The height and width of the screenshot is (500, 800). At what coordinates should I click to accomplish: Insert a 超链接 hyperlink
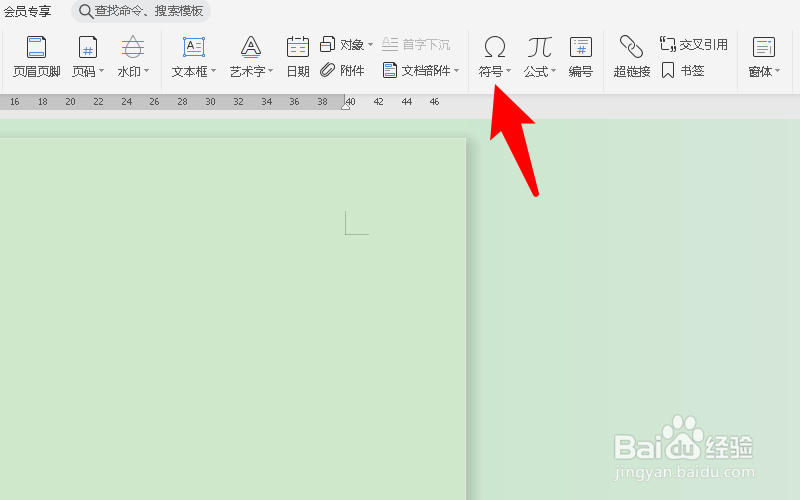[x=632, y=56]
